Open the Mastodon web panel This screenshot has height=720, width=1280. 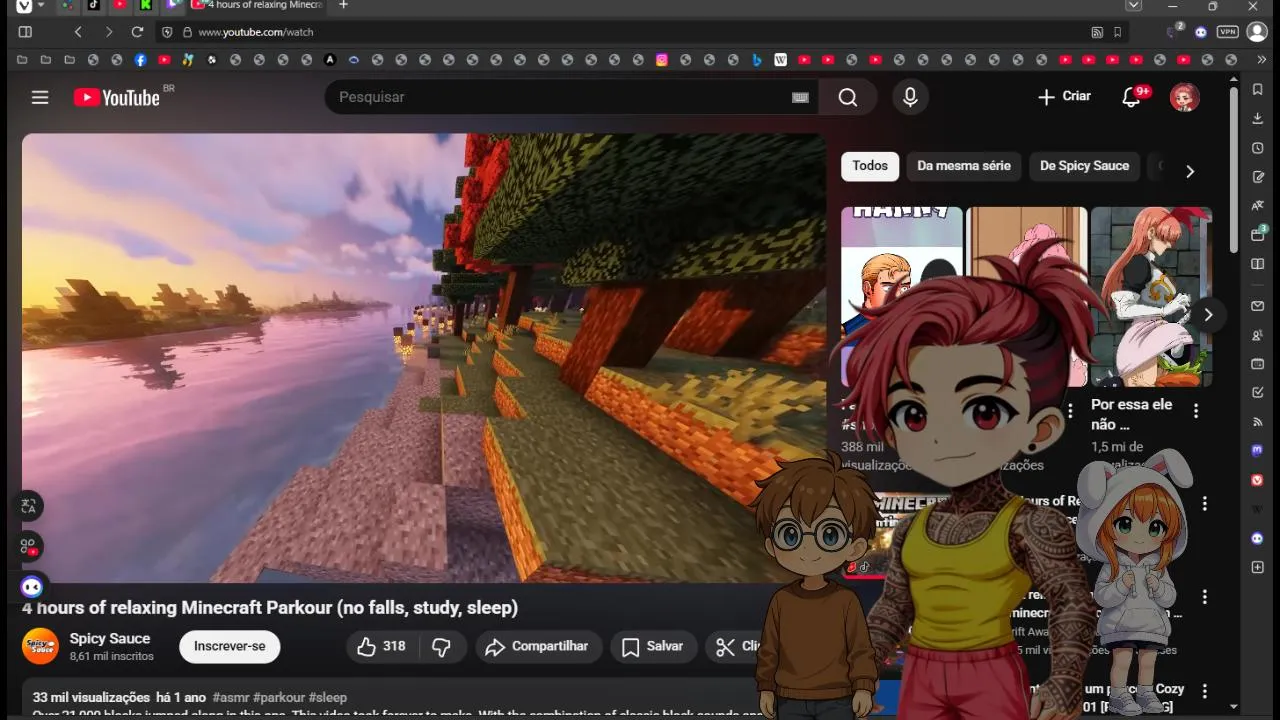tap(1258, 451)
